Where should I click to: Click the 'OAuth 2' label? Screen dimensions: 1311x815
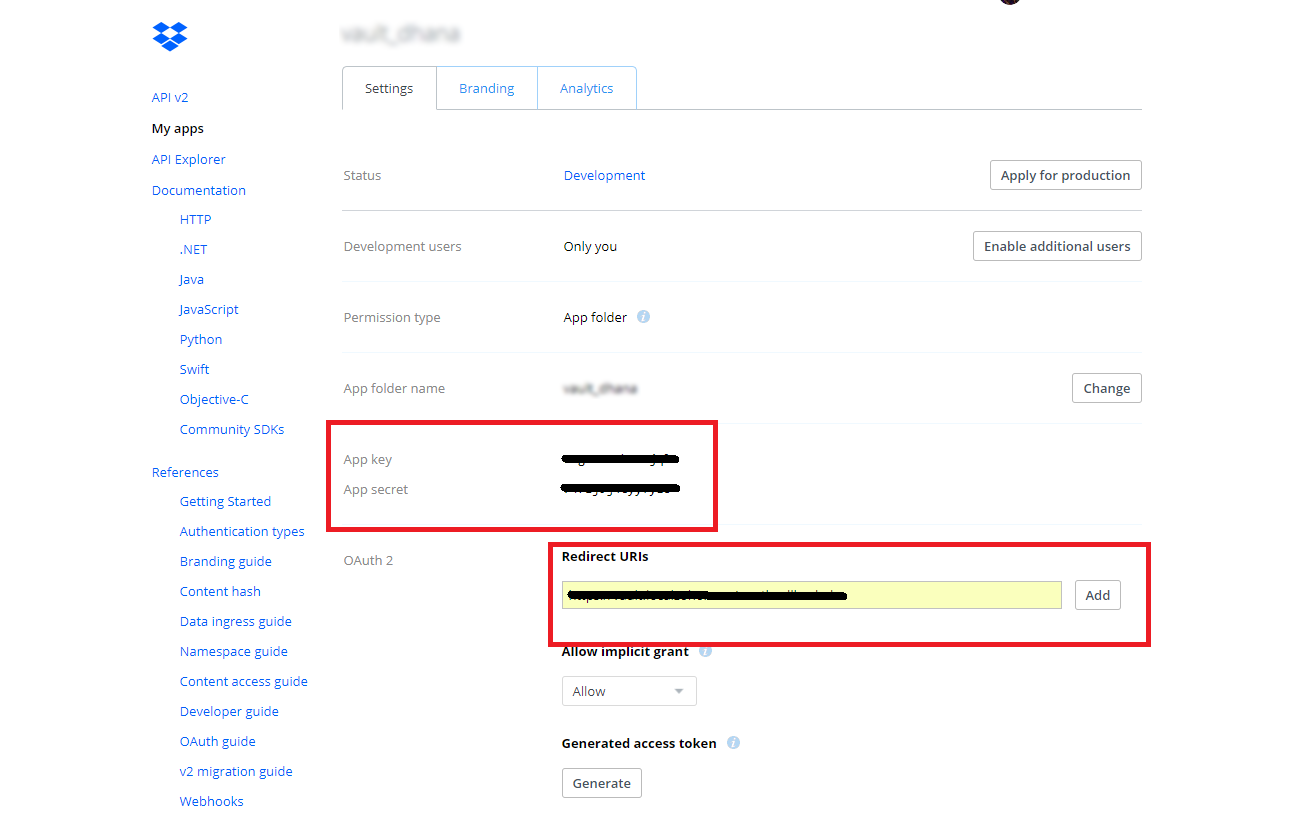click(369, 560)
